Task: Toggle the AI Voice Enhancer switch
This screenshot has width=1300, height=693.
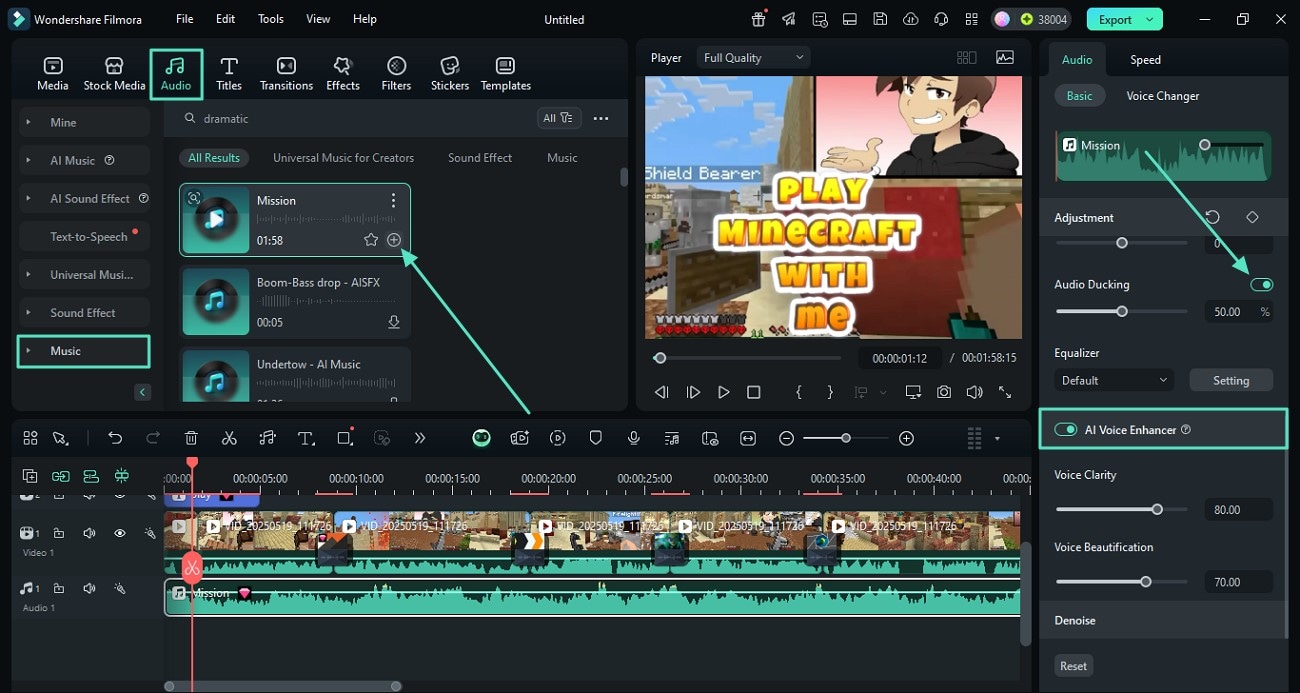Action: [x=1065, y=429]
